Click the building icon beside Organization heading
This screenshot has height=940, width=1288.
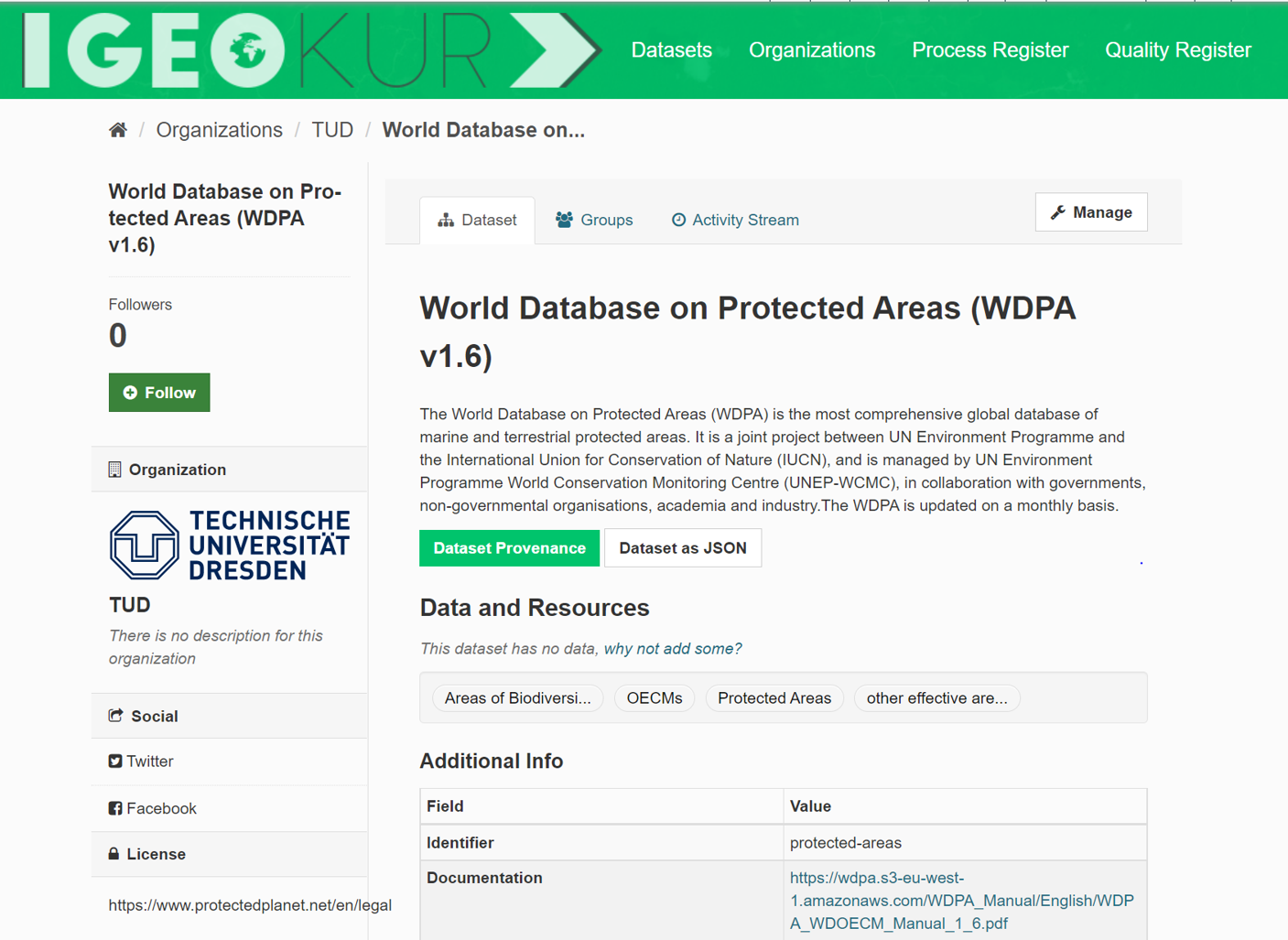(x=114, y=470)
